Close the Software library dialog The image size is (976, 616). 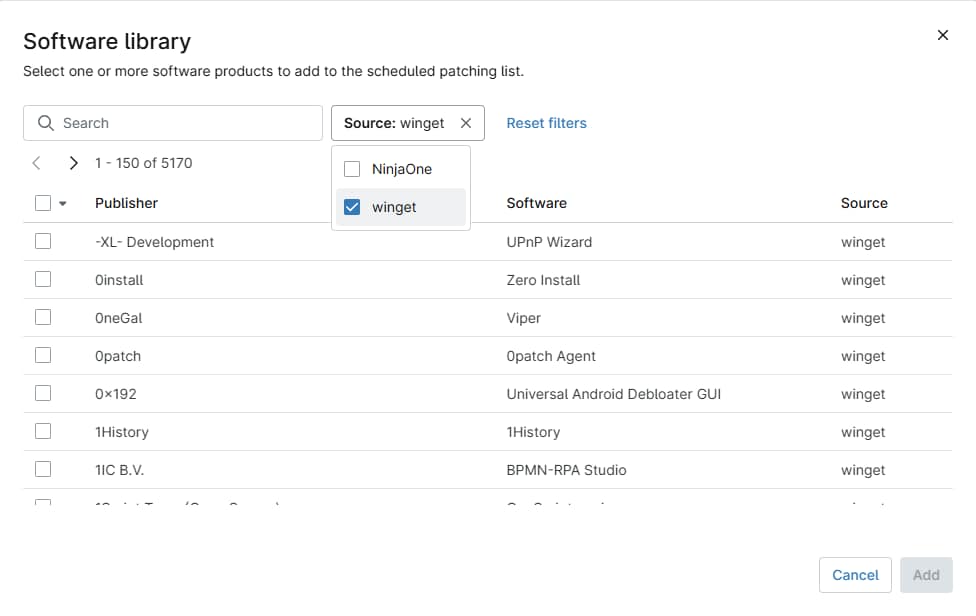click(x=942, y=34)
